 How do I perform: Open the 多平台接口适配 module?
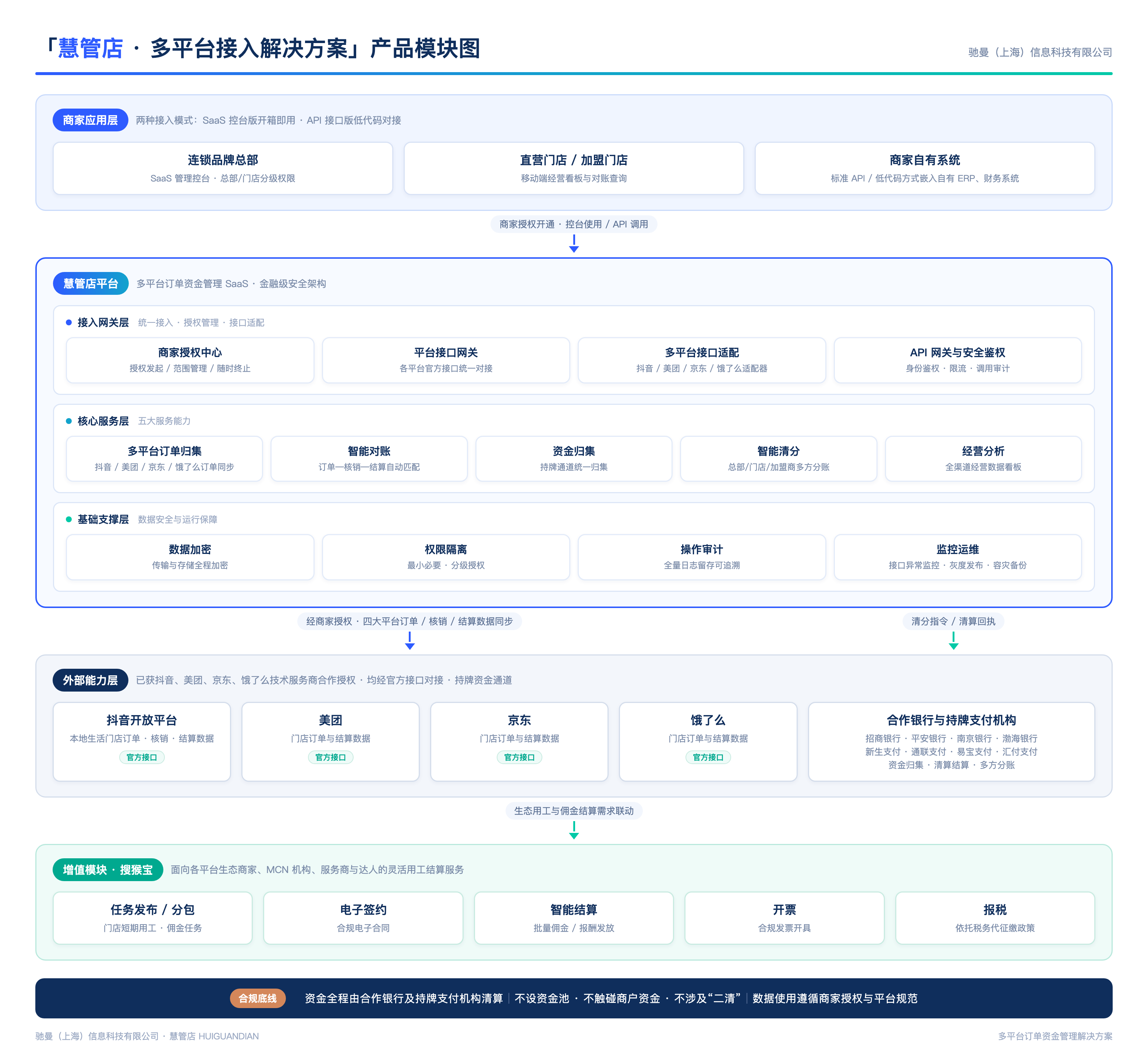[x=702, y=360]
